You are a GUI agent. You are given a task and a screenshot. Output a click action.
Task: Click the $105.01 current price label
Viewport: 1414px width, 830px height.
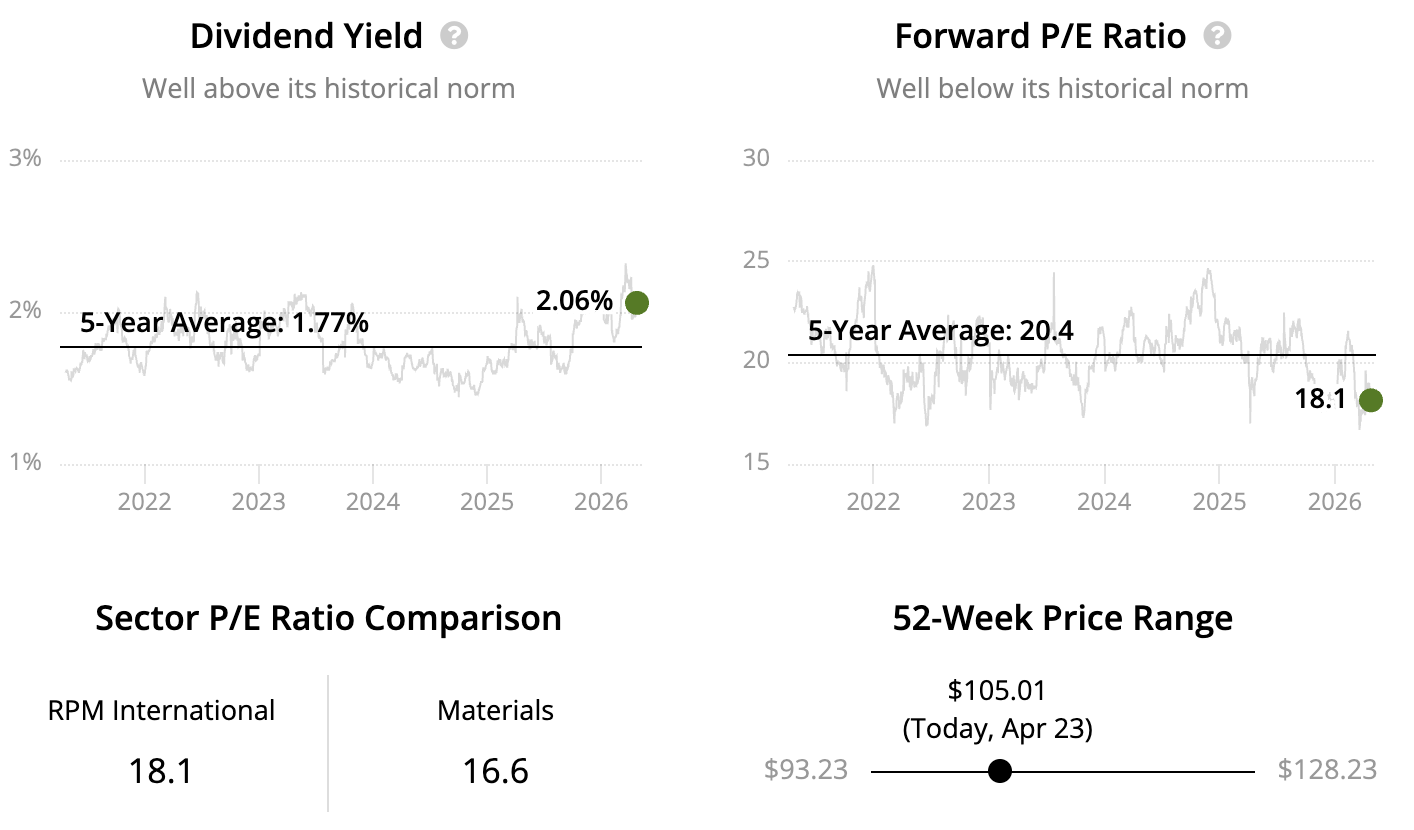click(996, 690)
